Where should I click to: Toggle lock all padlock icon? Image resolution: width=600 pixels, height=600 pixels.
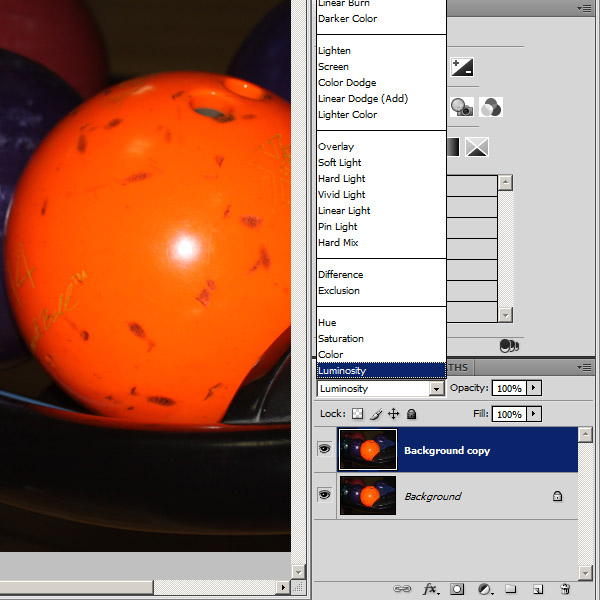[x=411, y=414]
